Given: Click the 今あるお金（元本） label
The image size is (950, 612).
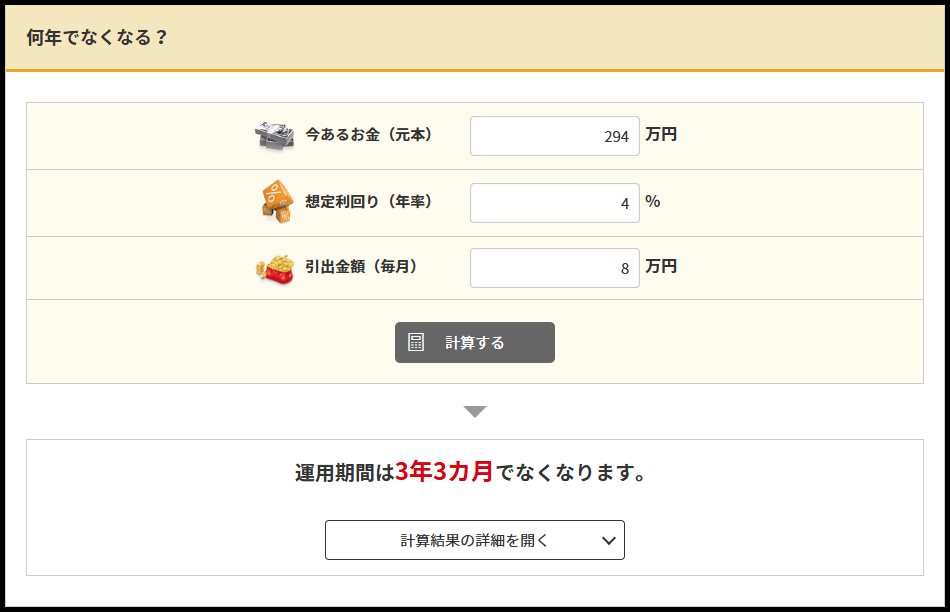Looking at the screenshot, I should pos(368,134).
